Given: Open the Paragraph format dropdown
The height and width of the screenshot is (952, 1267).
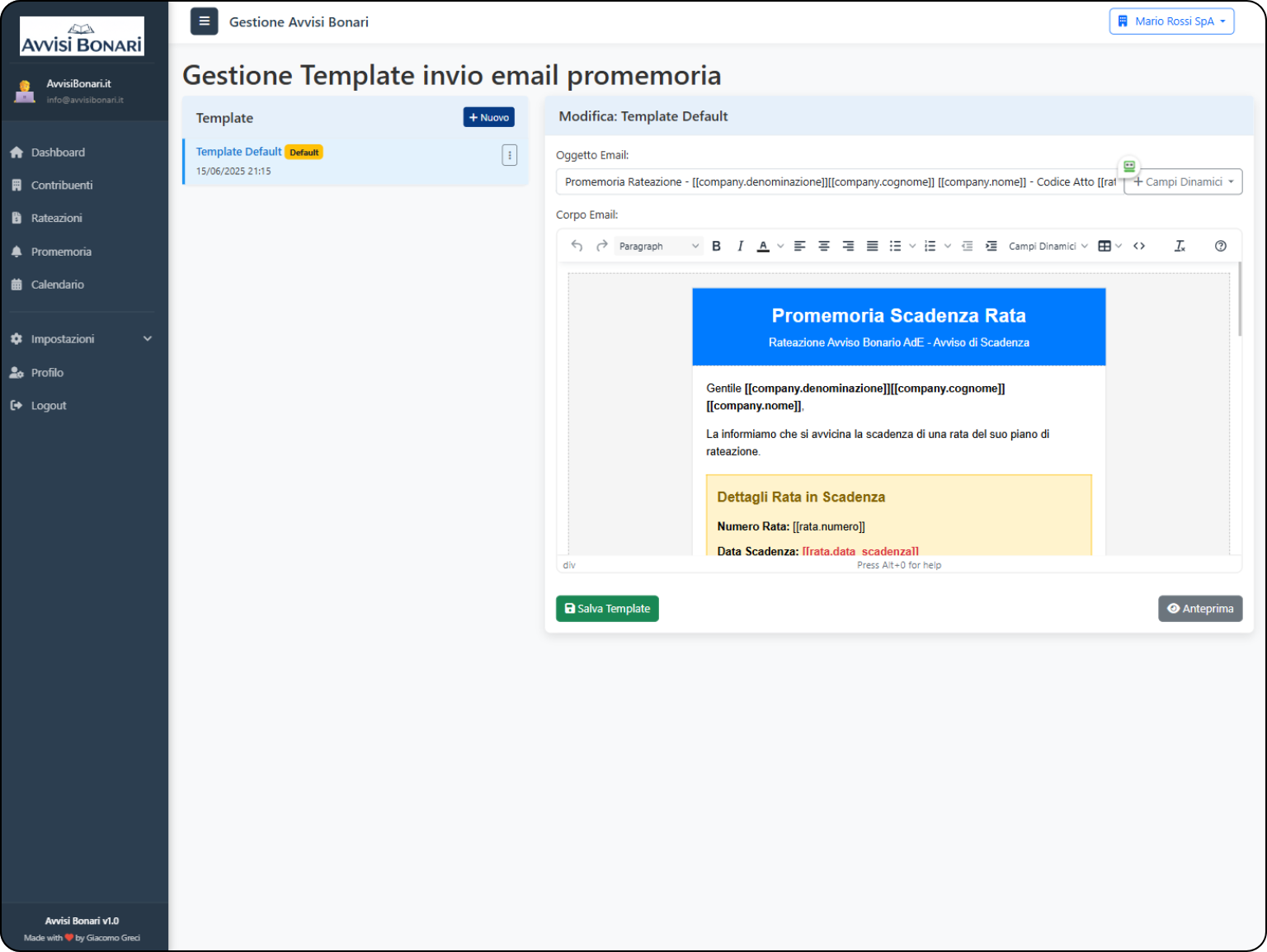Looking at the screenshot, I should (658, 246).
